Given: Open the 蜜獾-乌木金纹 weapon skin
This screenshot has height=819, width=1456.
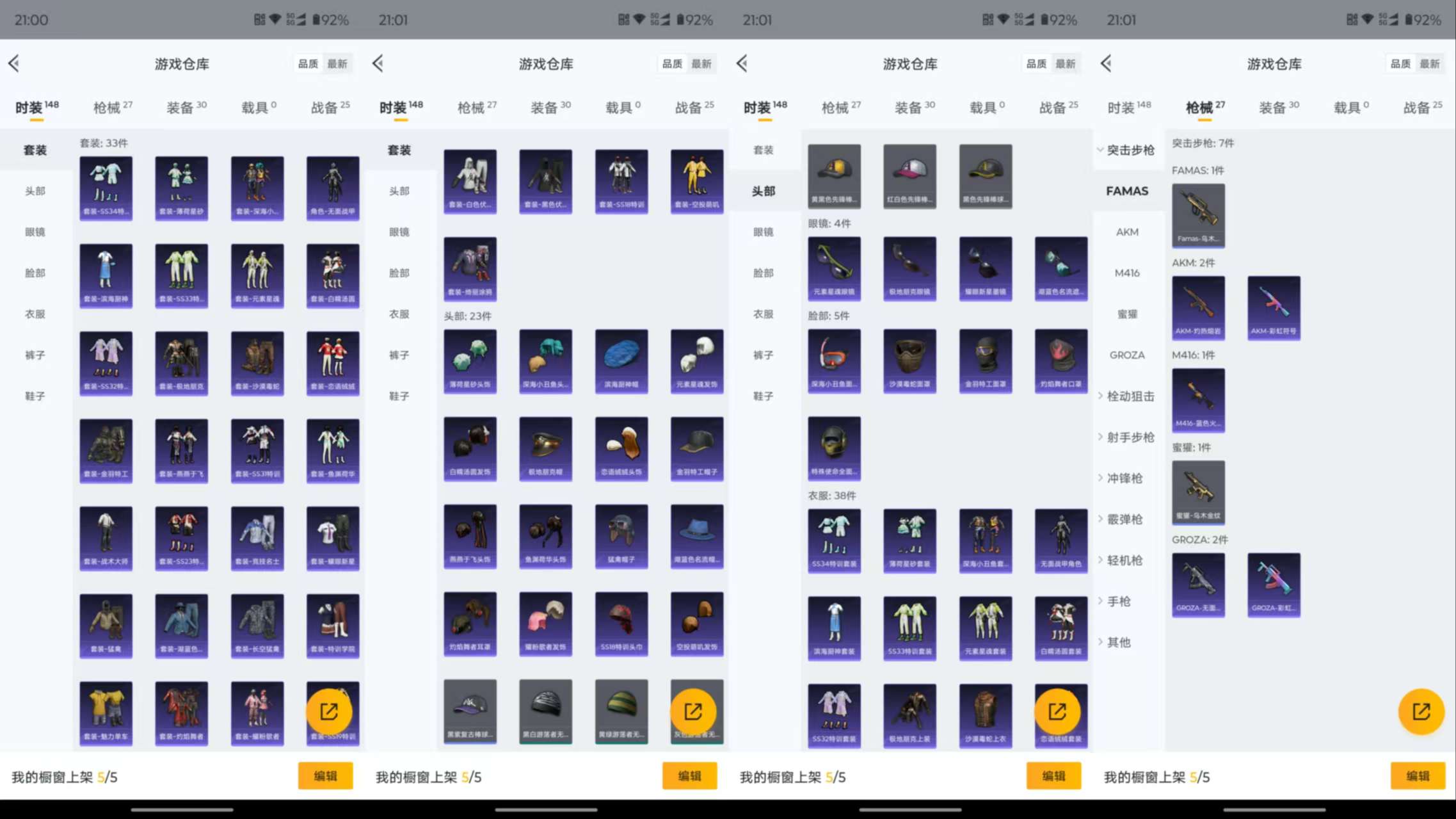Looking at the screenshot, I should (1197, 492).
